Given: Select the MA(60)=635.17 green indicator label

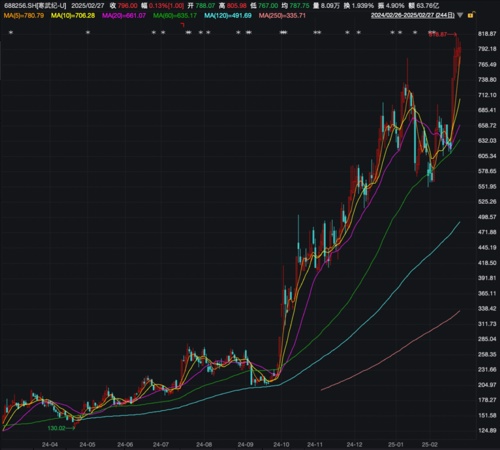Looking at the screenshot, I should click(175, 15).
